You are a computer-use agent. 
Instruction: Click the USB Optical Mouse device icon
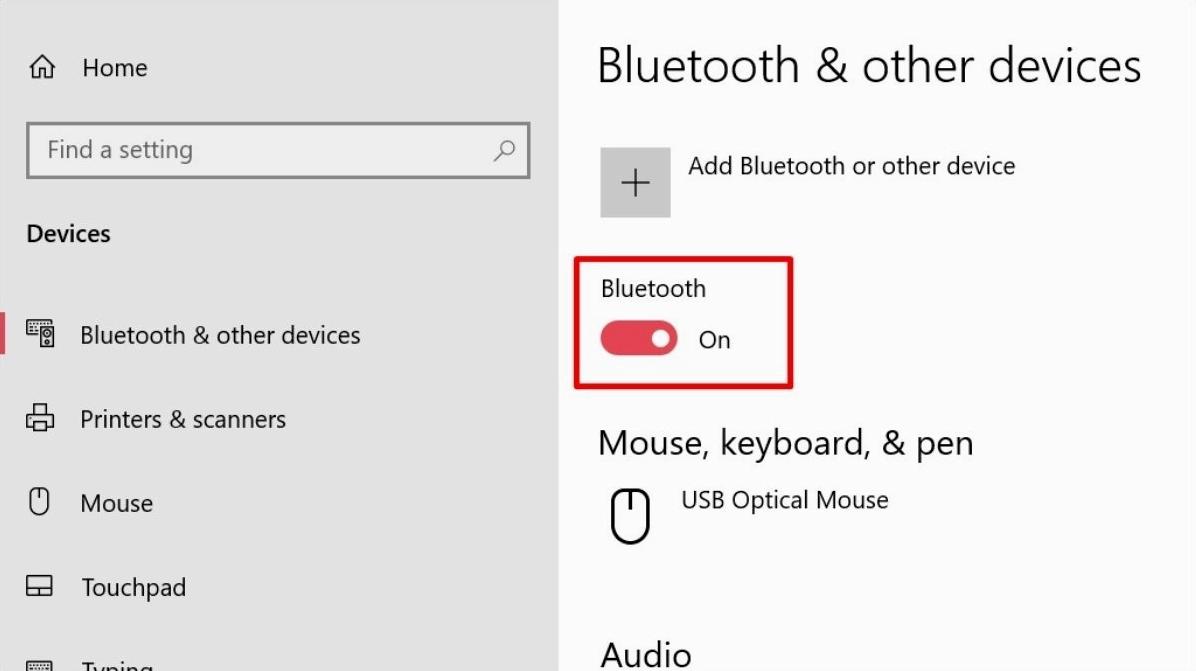point(631,514)
